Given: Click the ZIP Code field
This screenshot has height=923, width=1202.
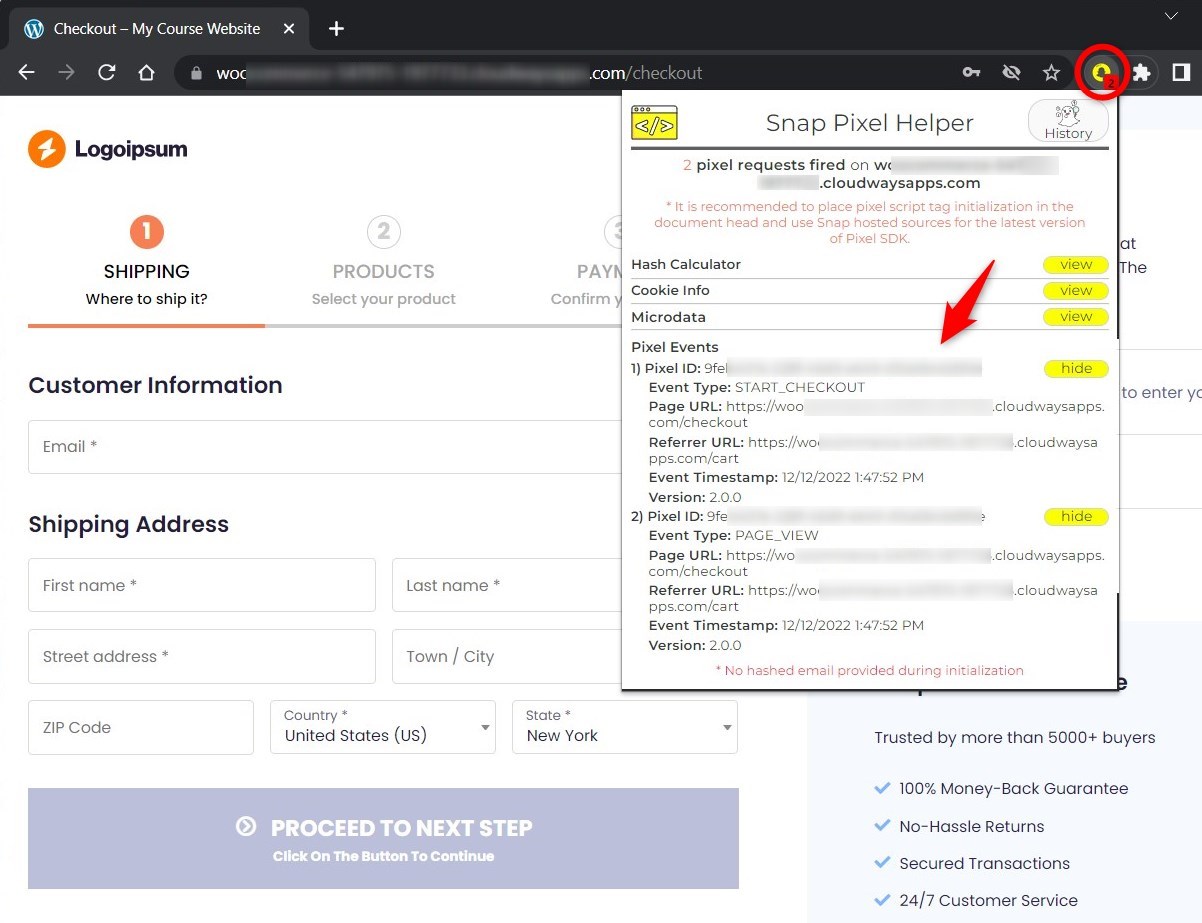Looking at the screenshot, I should [x=141, y=727].
